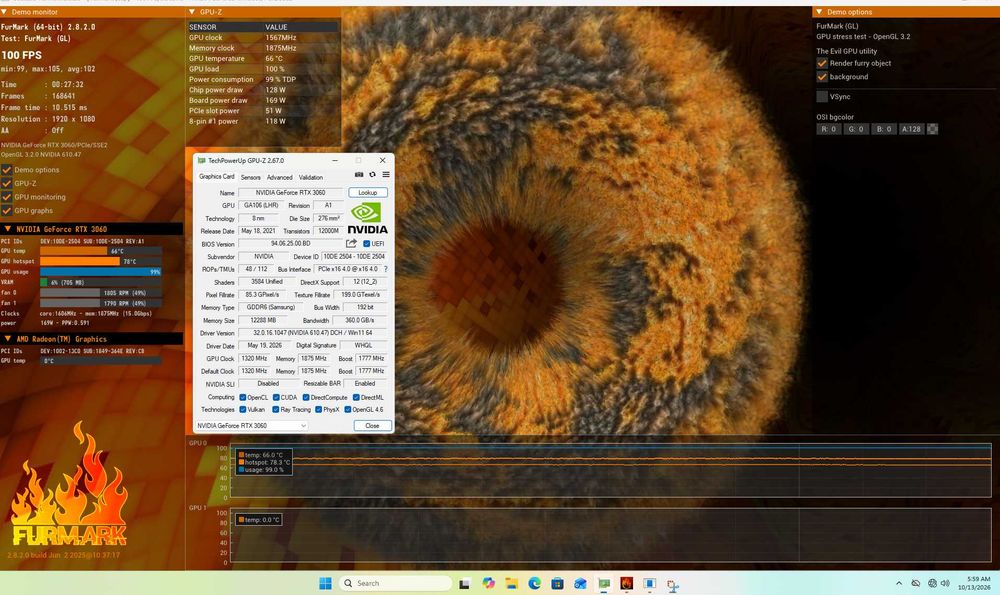This screenshot has width=1000, height=595.
Task: Click the Driver Version field
Action: 312,333
